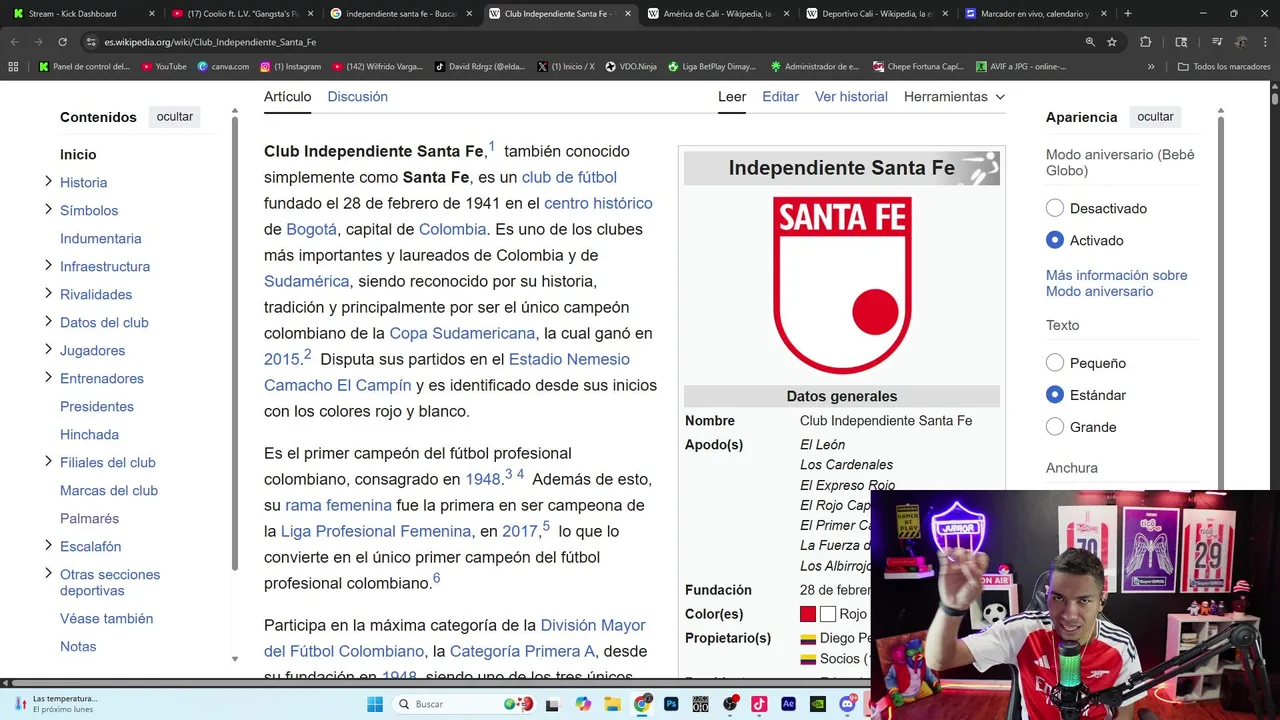Bookmark this page with the star icon
Image resolution: width=1280 pixels, height=720 pixels.
click(x=1112, y=42)
